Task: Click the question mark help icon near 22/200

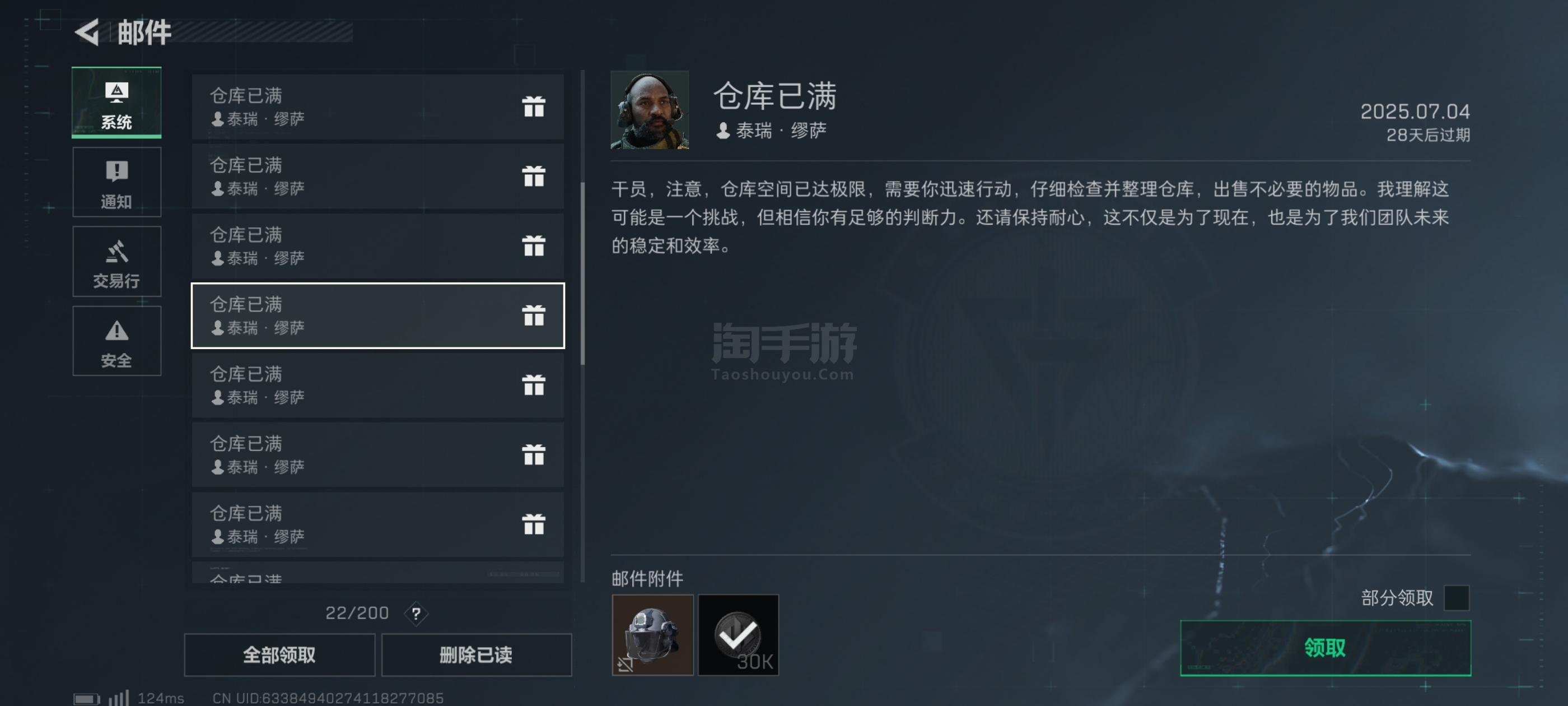Action: click(x=416, y=614)
